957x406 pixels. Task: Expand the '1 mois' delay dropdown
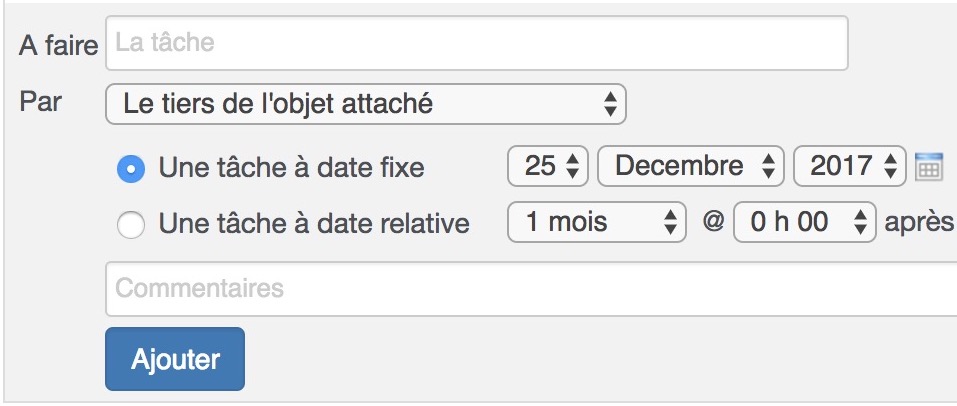tap(597, 222)
